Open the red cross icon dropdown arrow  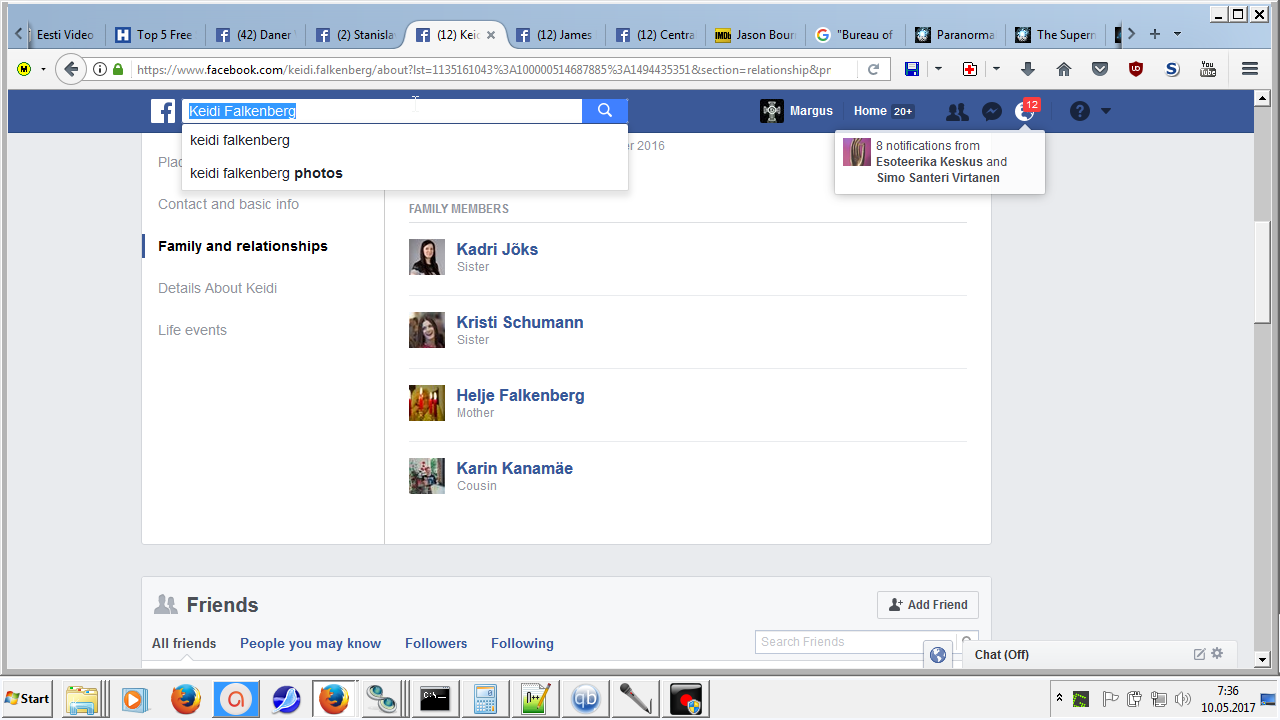tap(996, 69)
